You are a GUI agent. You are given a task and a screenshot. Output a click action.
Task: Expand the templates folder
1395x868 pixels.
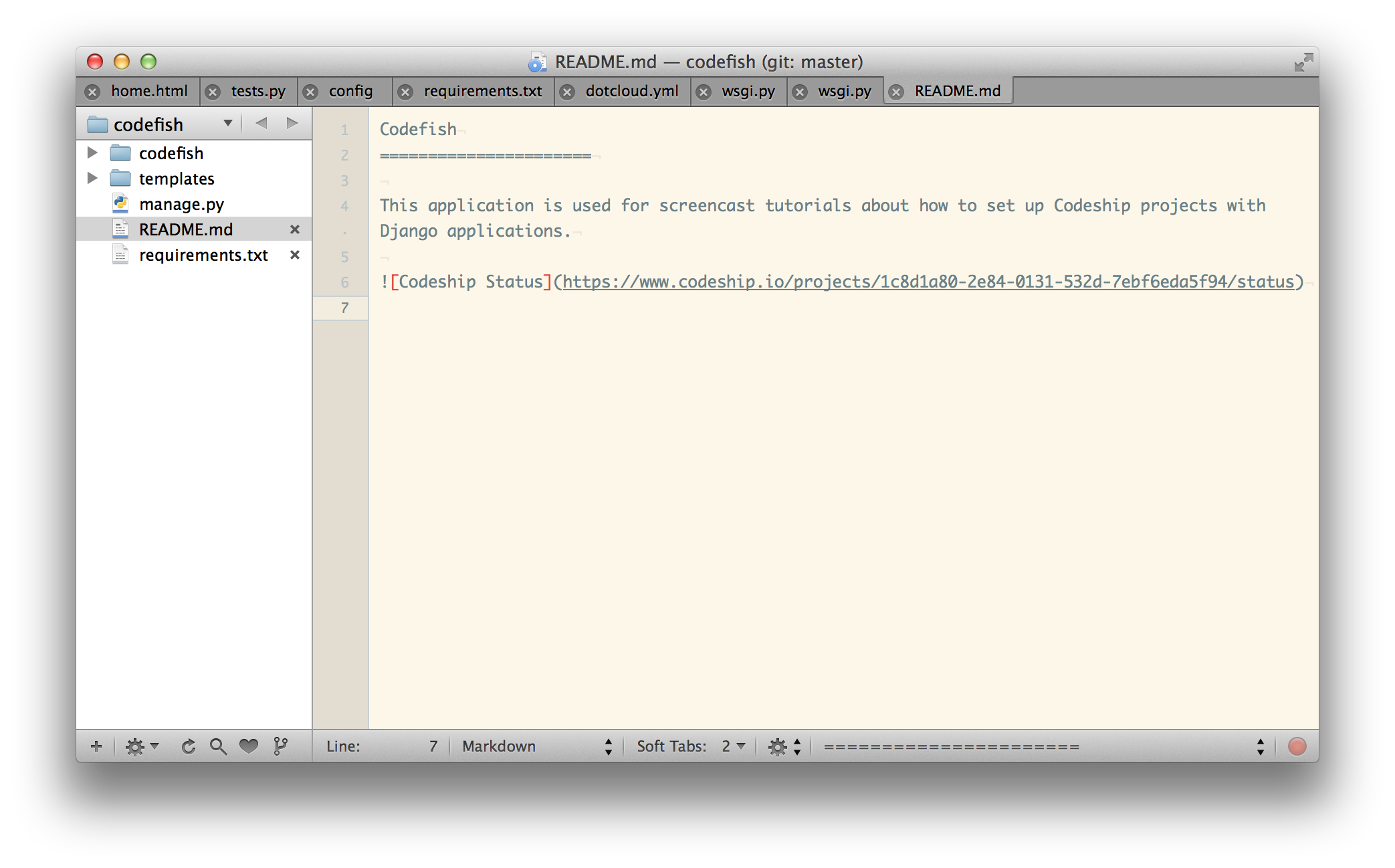[93, 179]
